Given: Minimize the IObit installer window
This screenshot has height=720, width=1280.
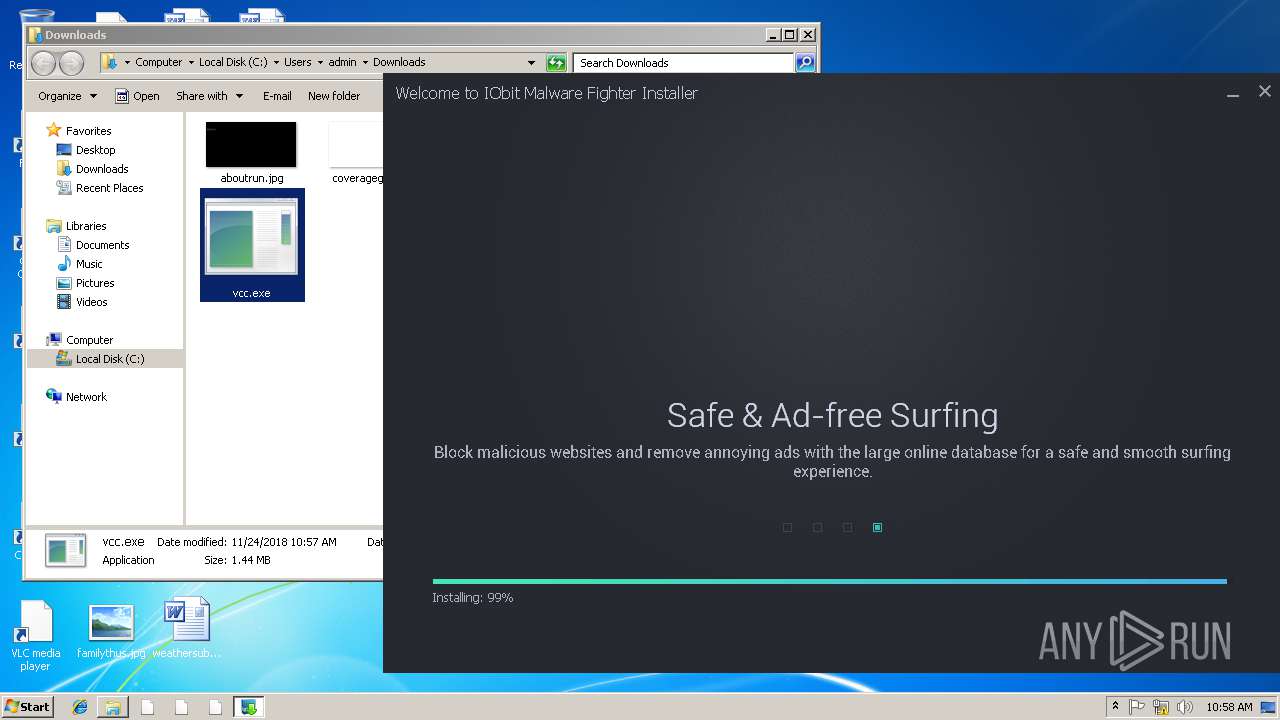Looking at the screenshot, I should (x=1233, y=93).
